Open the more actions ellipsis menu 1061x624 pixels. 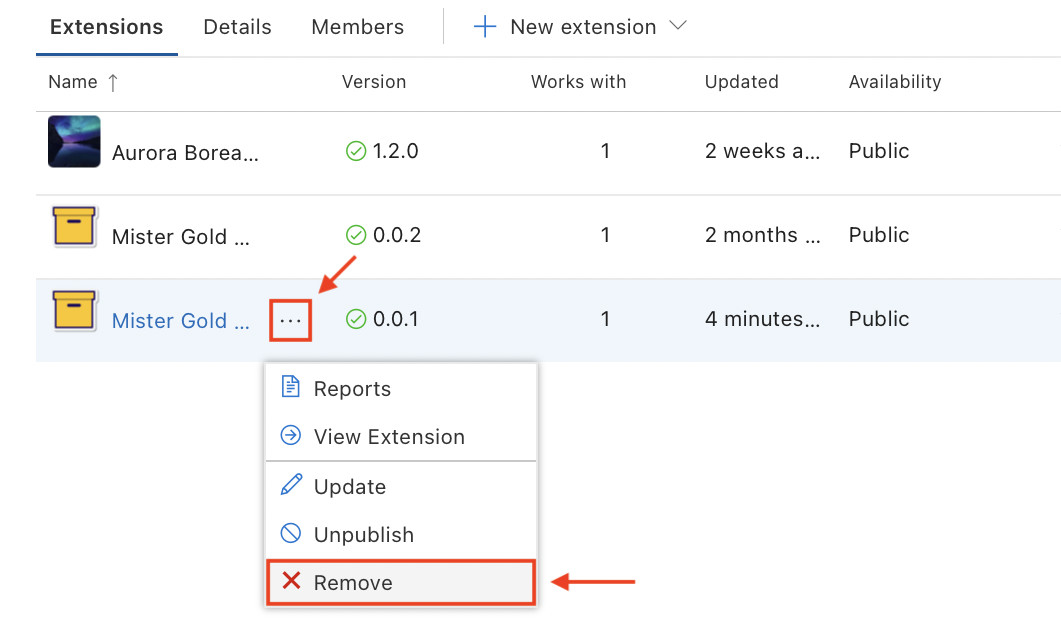pos(290,319)
